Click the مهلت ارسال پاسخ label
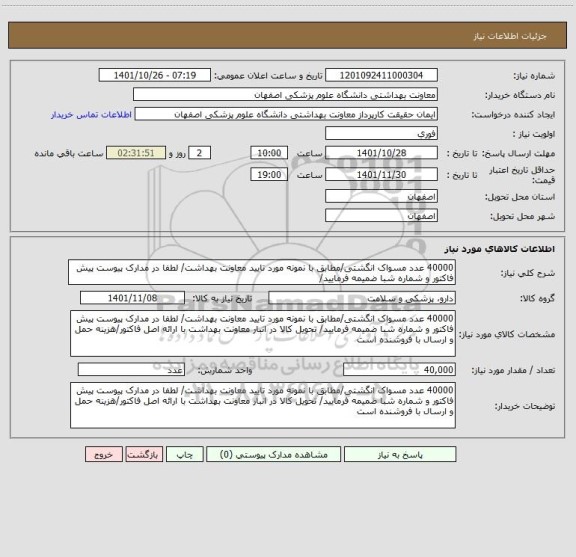Image resolution: width=576 pixels, height=557 pixels. tap(518, 153)
